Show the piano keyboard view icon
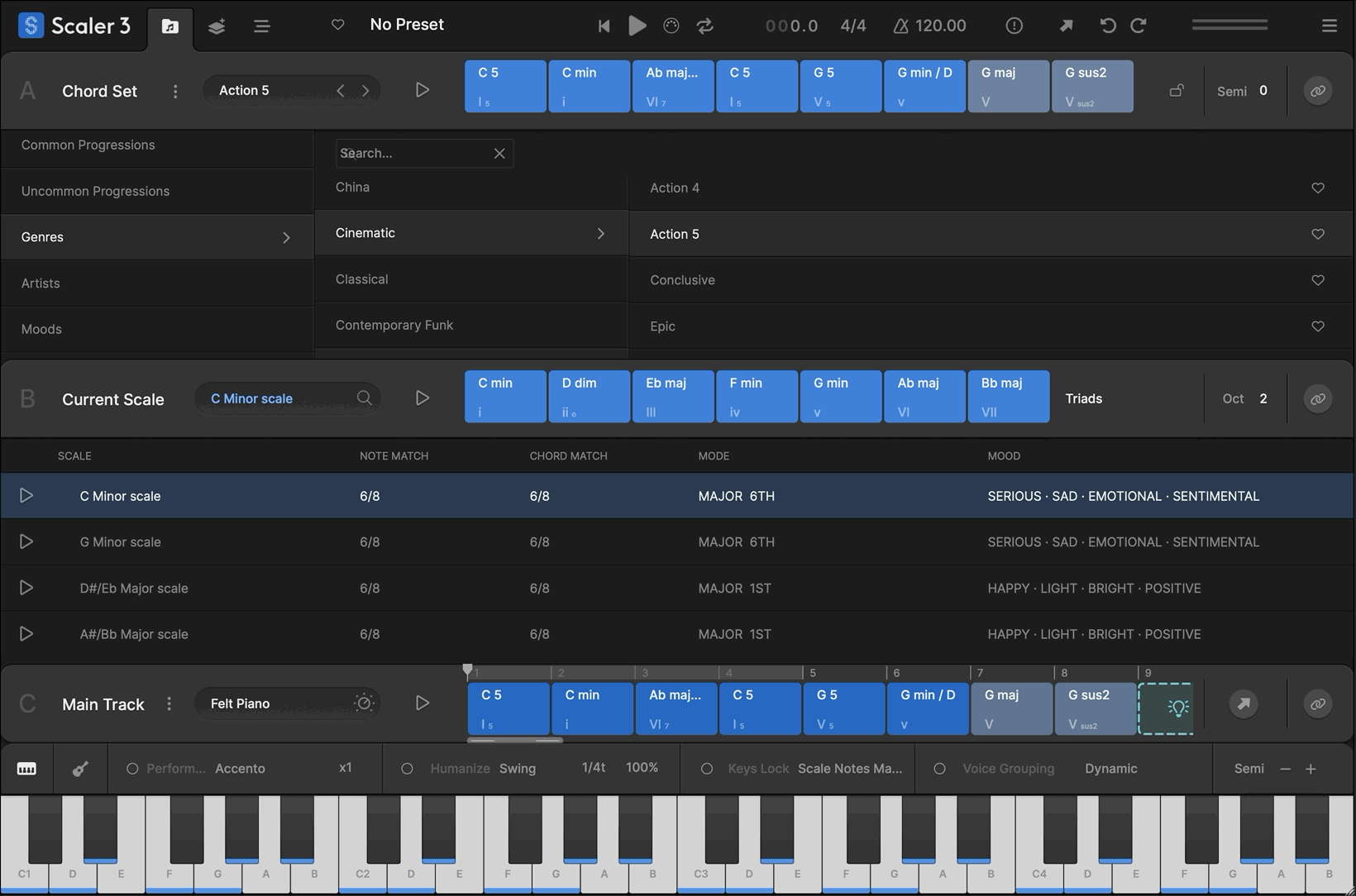The image size is (1356, 896). click(26, 769)
